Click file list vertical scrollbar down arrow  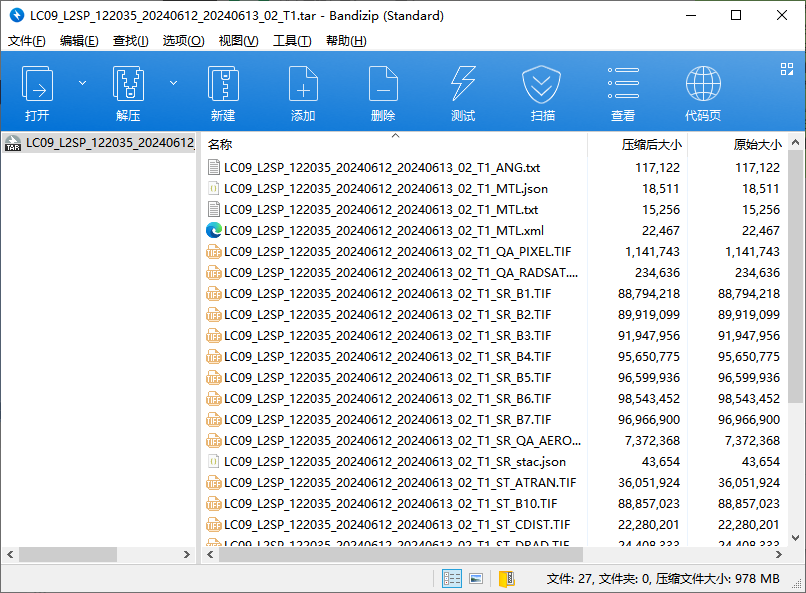pyautogui.click(x=795, y=538)
